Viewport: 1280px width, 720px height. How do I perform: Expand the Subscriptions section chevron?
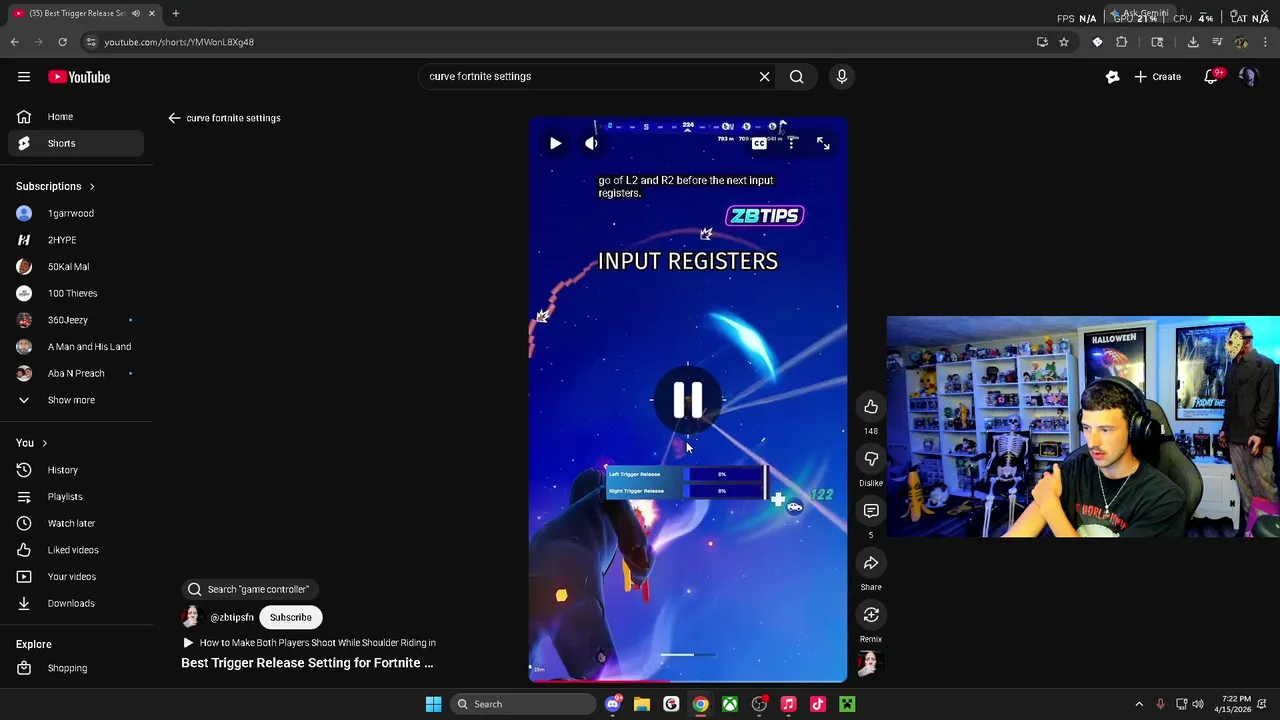click(x=92, y=186)
